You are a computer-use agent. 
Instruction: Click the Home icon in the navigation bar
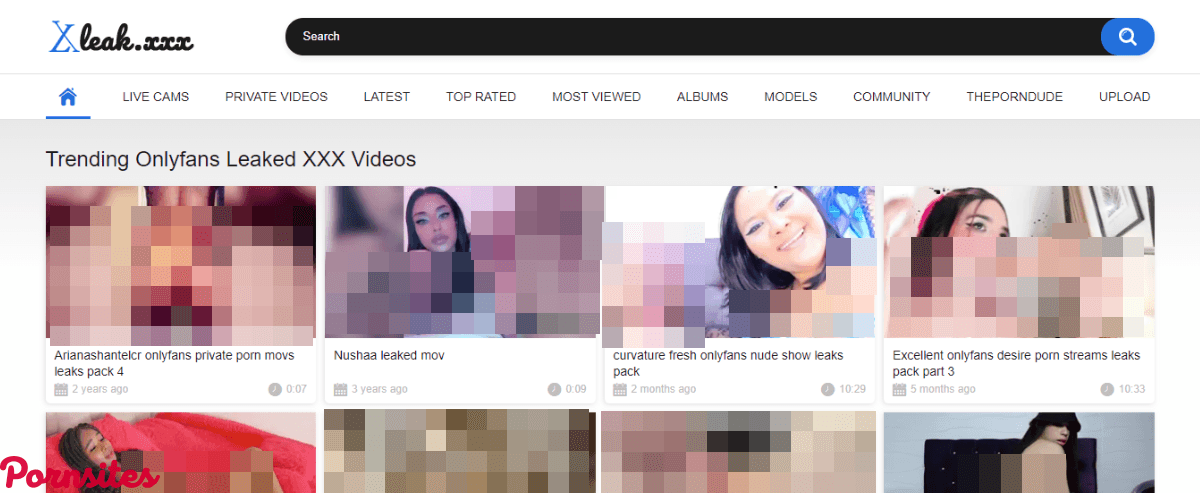click(68, 97)
